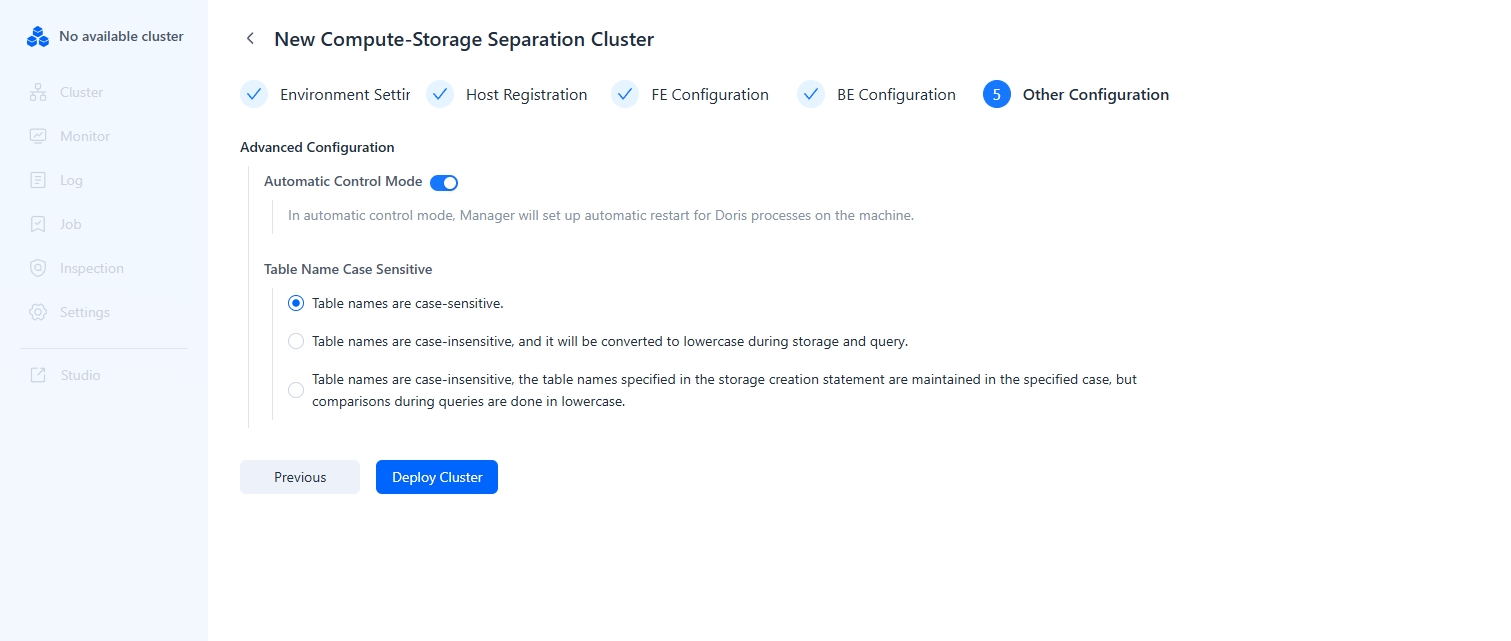
Task: Select case-insensitive converted to lowercase option
Action: coord(296,342)
